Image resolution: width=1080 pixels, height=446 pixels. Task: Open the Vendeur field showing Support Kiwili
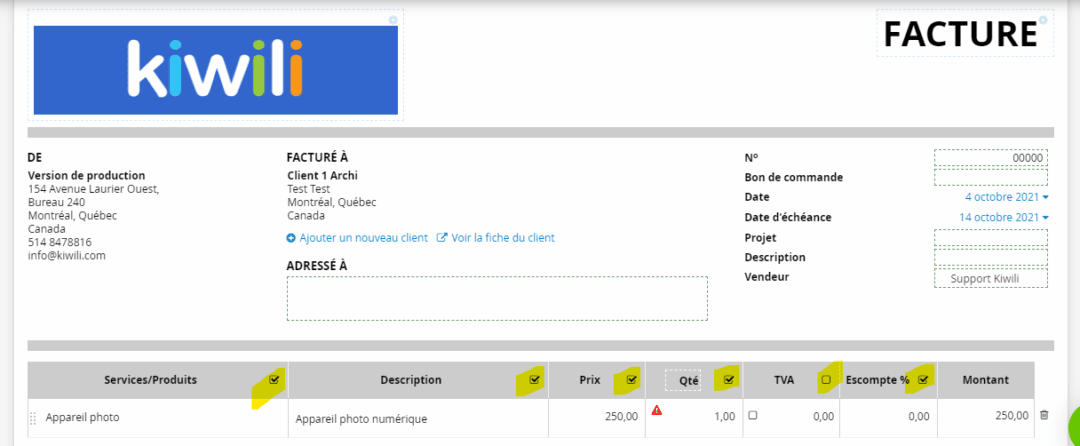pos(991,279)
